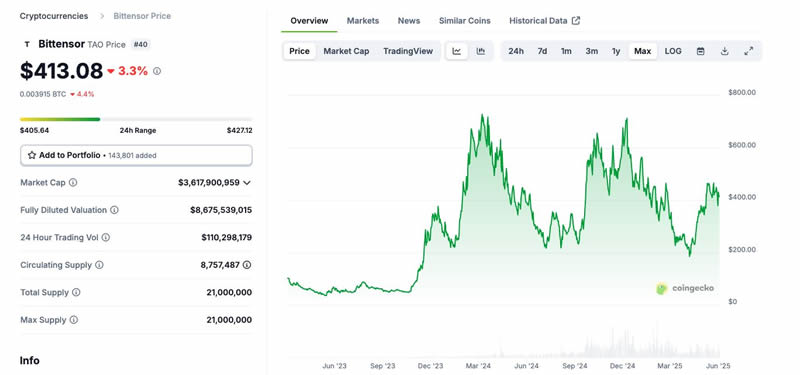Select the 24h time range
The image size is (800, 375).
516,51
